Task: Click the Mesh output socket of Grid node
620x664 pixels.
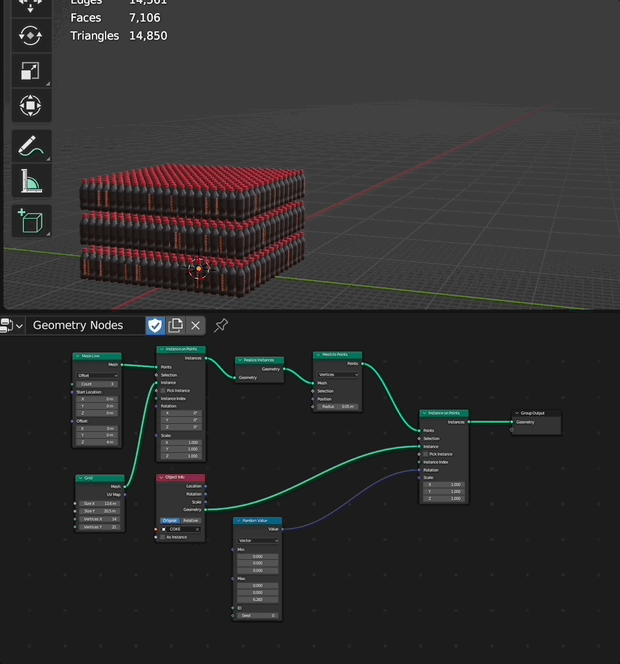Action: click(x=125, y=487)
